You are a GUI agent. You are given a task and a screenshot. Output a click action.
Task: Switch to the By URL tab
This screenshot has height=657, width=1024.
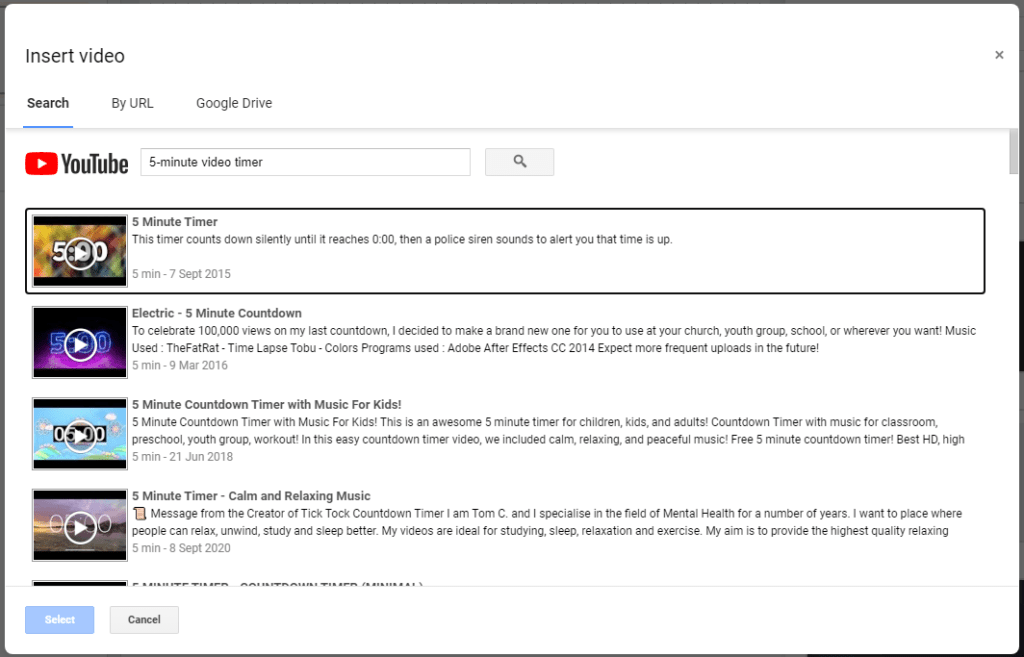[x=132, y=103]
